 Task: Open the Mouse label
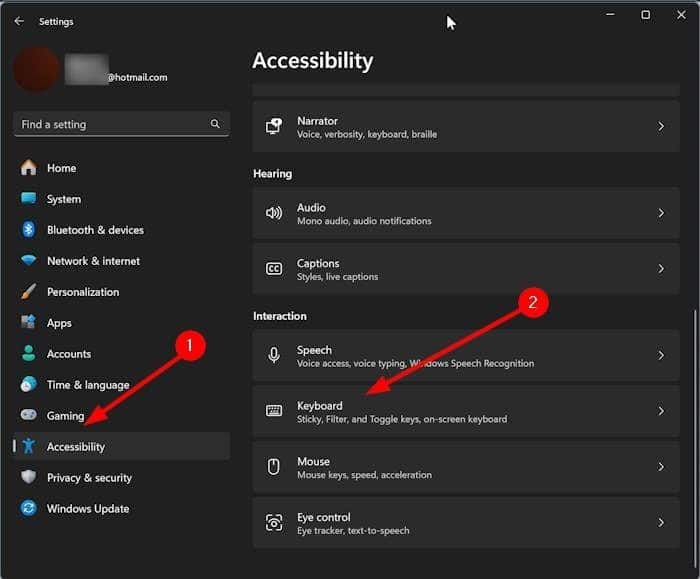[x=313, y=461]
